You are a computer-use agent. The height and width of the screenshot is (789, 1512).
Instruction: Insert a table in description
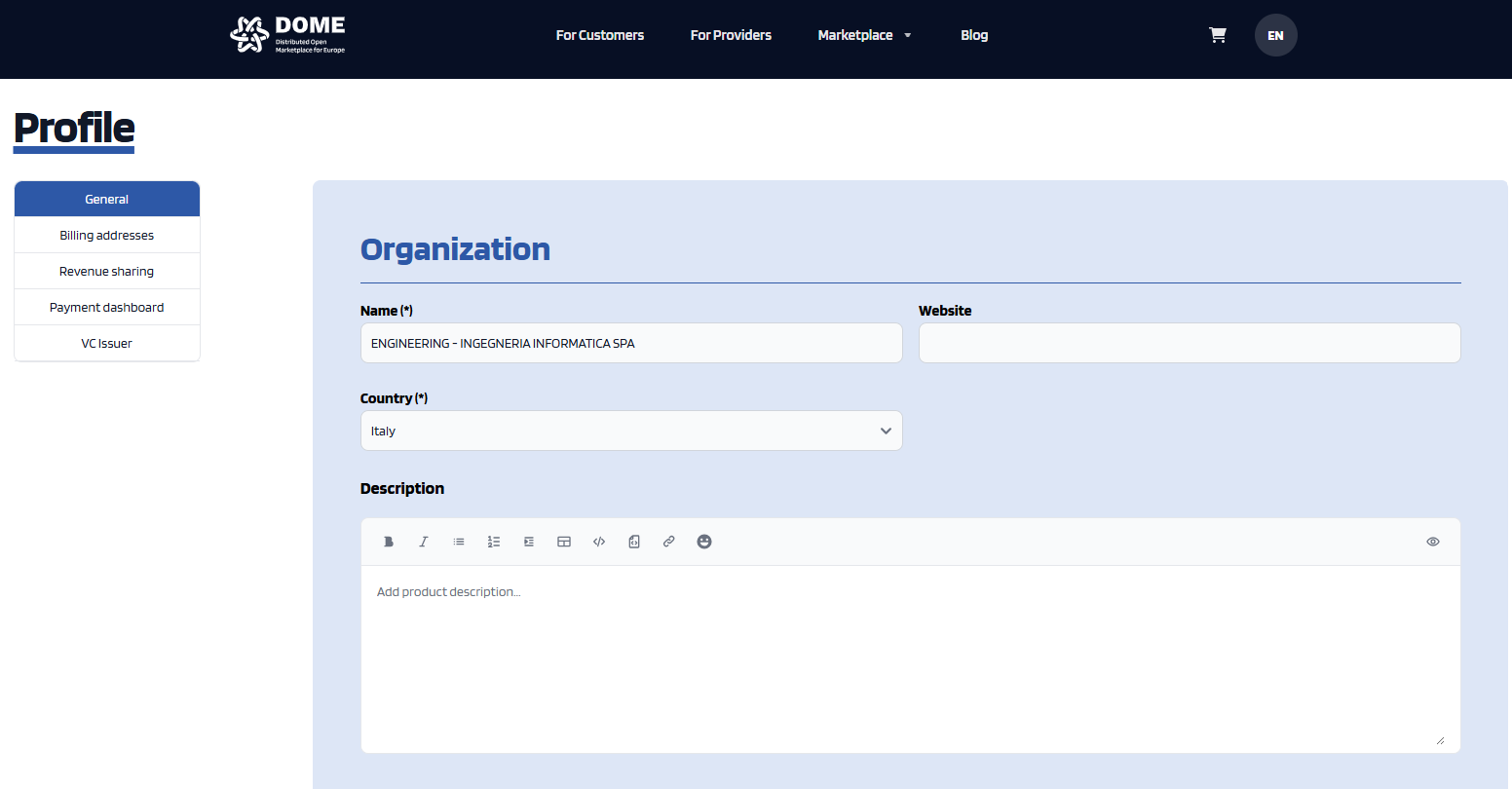(564, 542)
